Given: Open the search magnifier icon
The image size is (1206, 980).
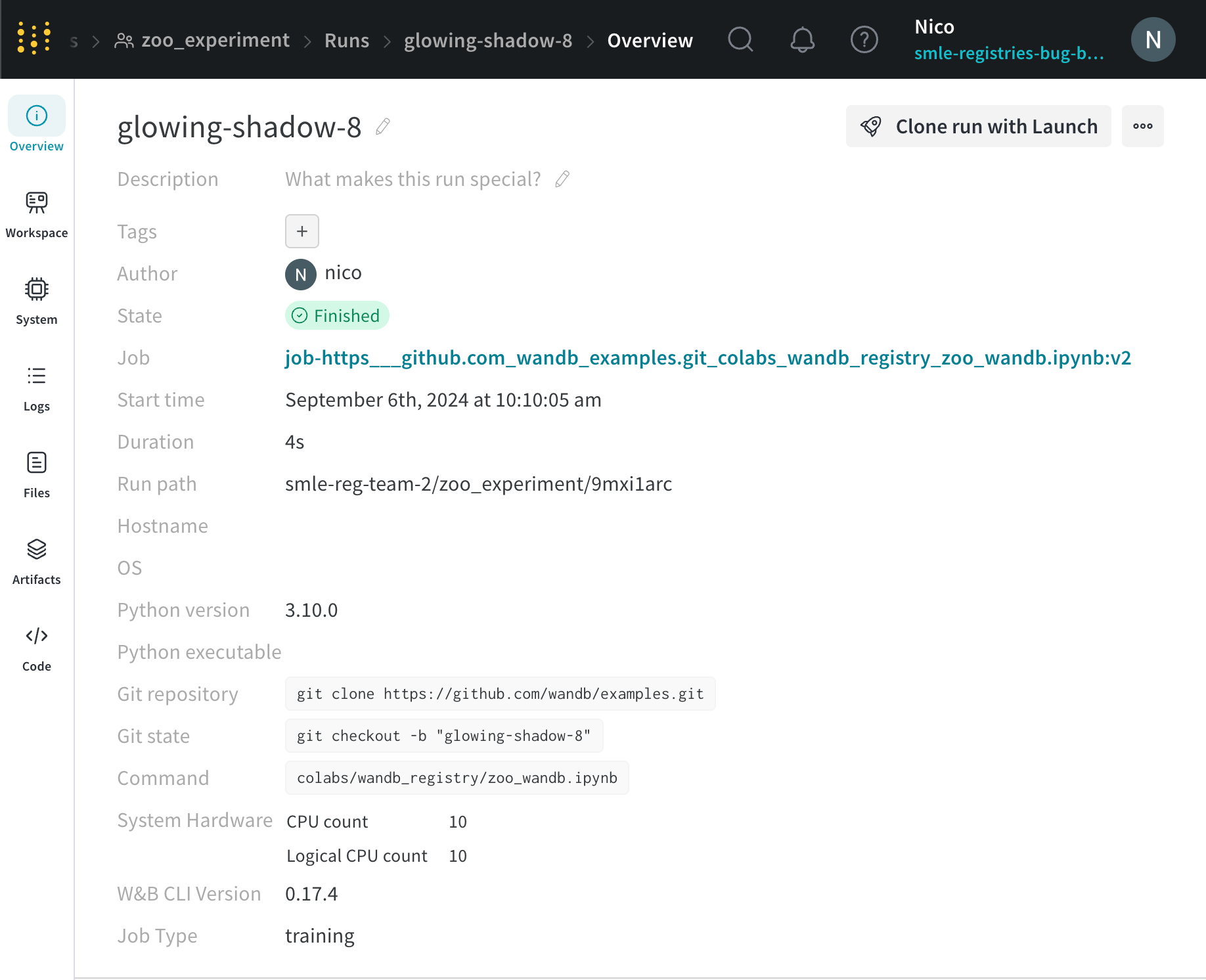Looking at the screenshot, I should (x=740, y=39).
